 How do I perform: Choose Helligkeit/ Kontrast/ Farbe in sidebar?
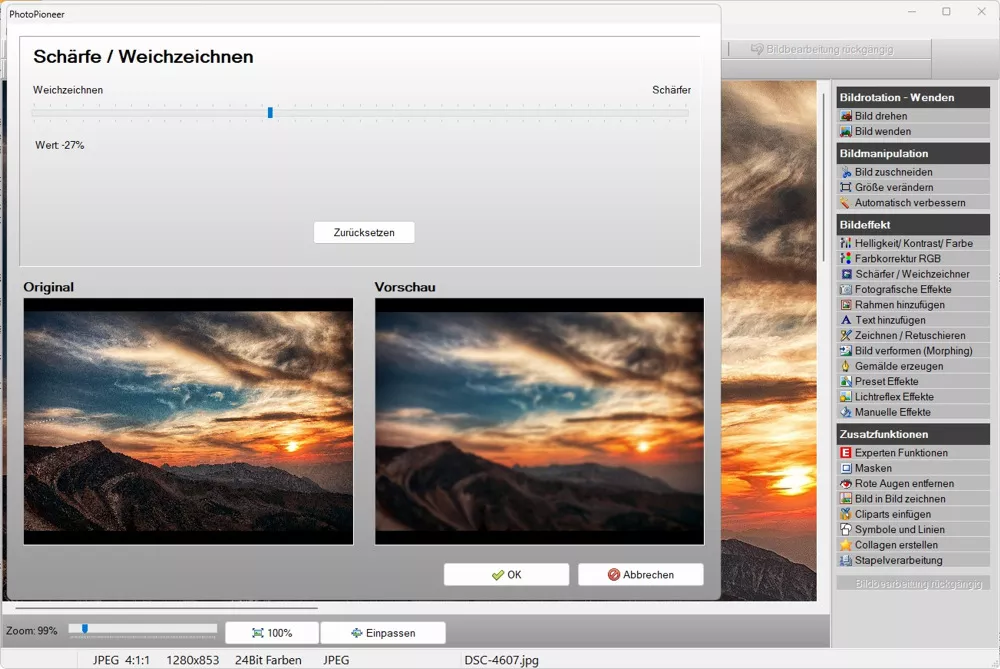coord(913,244)
